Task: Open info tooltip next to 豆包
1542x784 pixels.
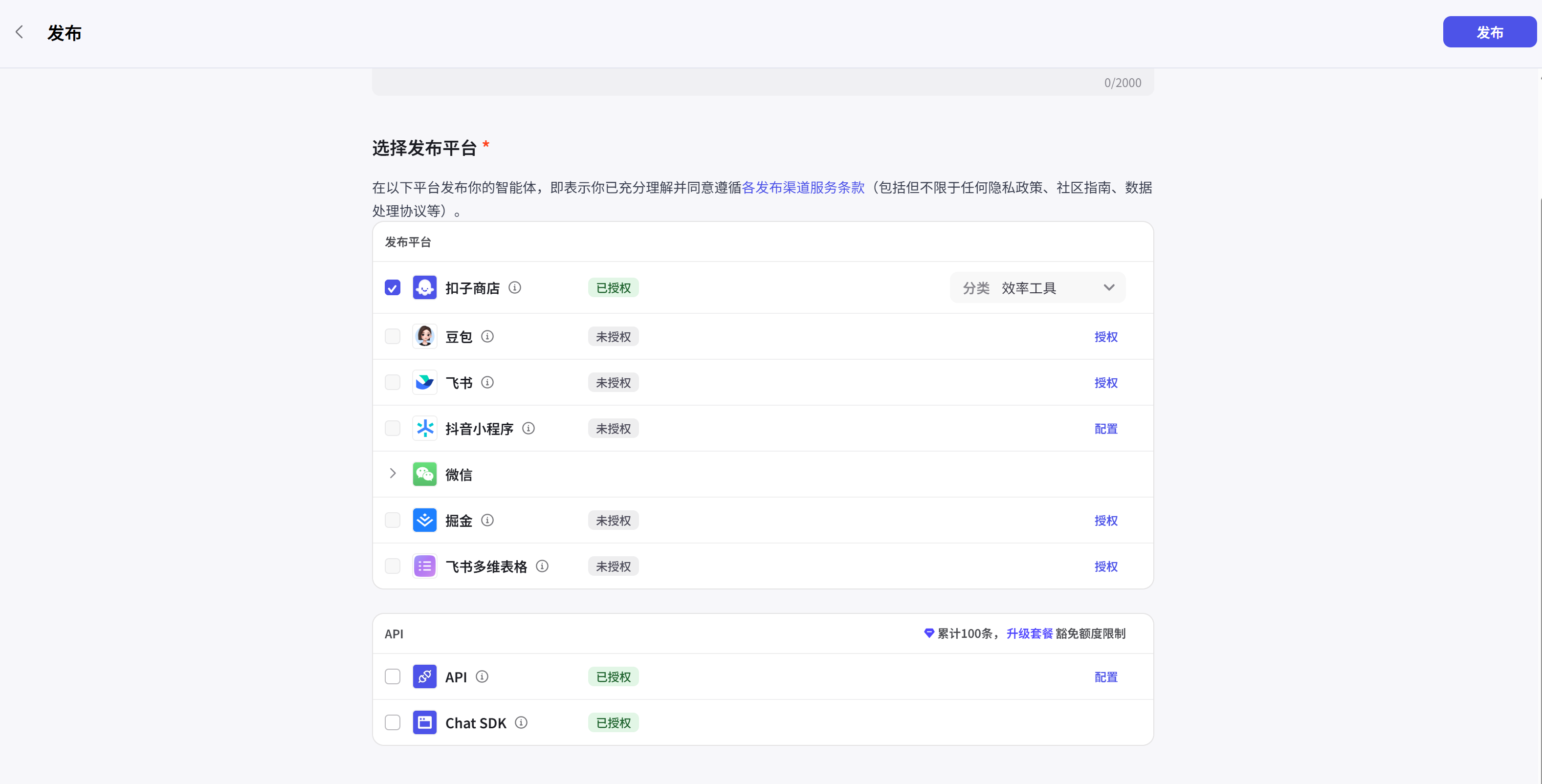Action: point(488,336)
